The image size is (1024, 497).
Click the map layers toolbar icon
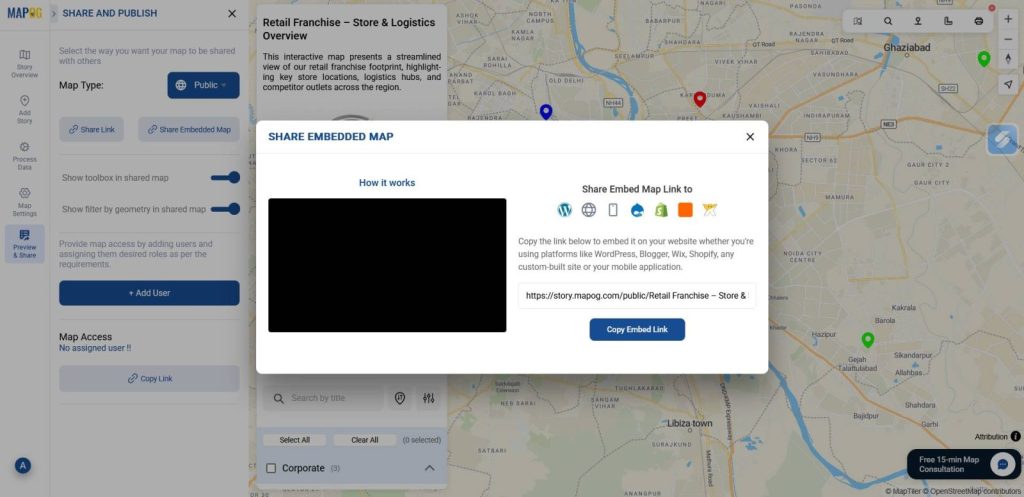tap(857, 21)
